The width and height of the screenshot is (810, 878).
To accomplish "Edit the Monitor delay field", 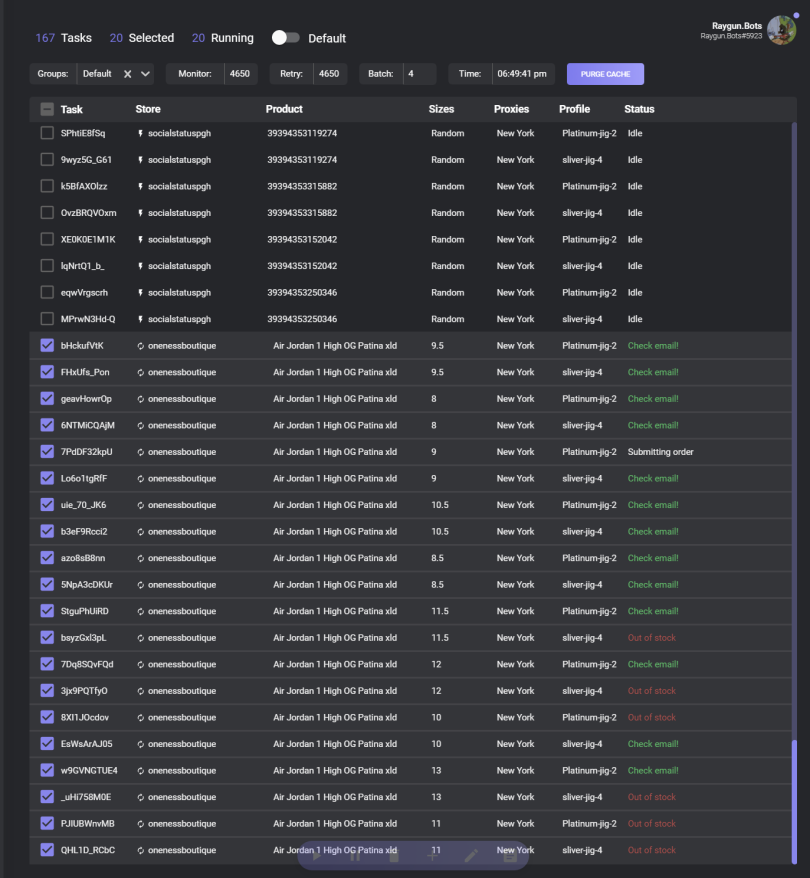I will [x=241, y=74].
